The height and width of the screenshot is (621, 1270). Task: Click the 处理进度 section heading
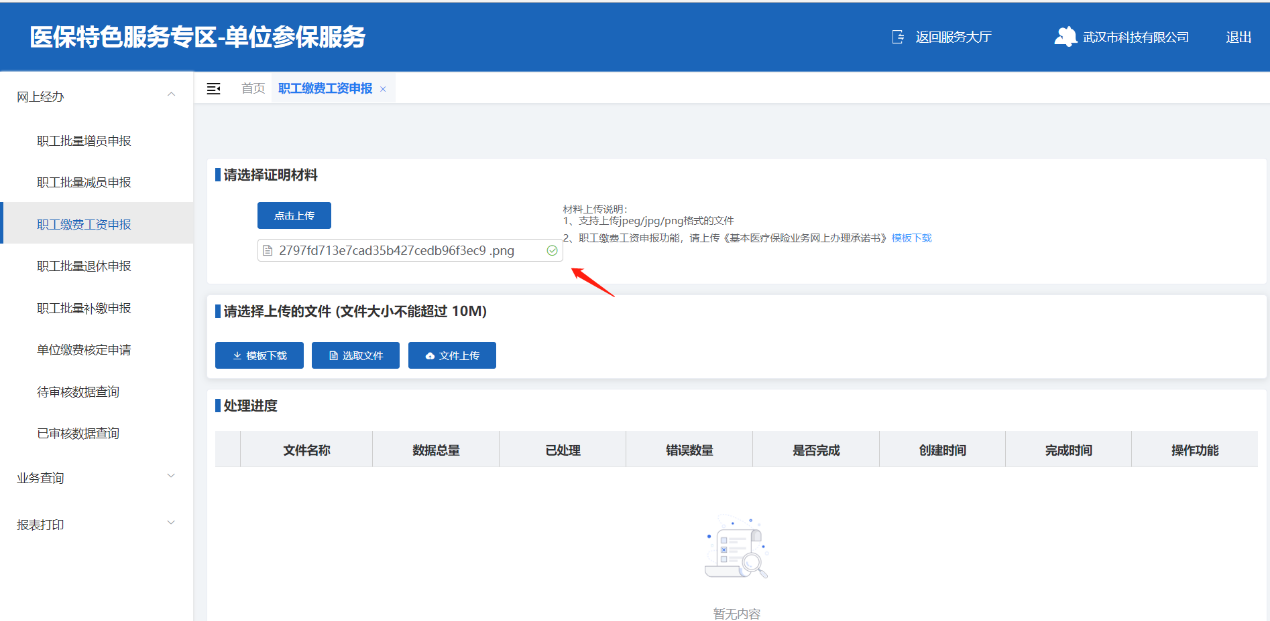pyautogui.click(x=251, y=406)
